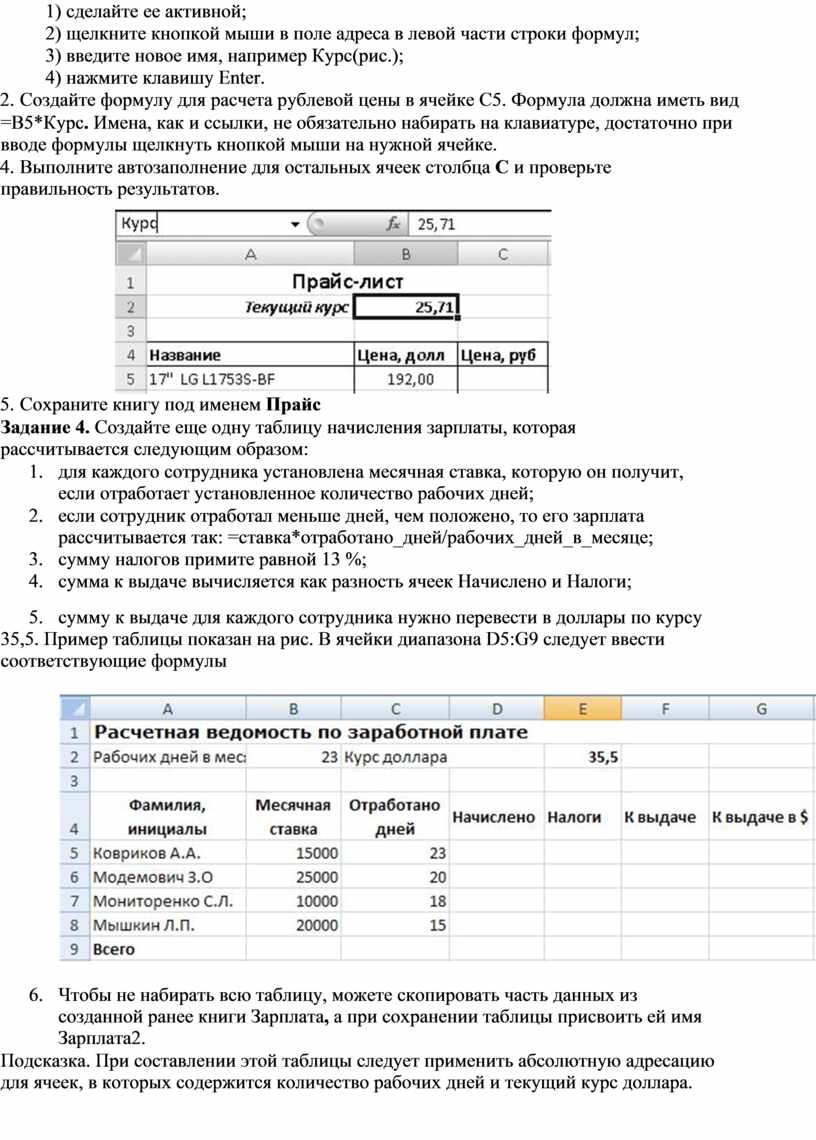Screen dimensions: 816x1140
Task: Click the Цена, долл header cell
Action: tap(406, 355)
